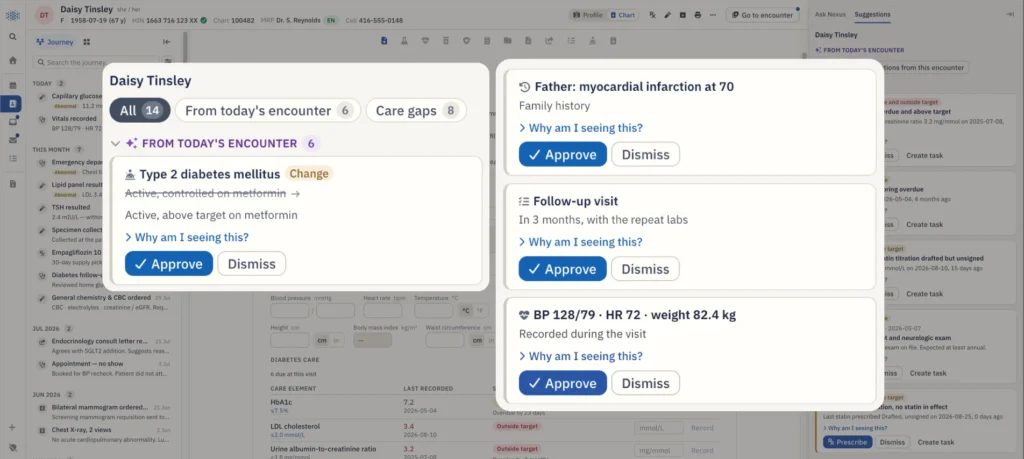Open the Chest X-ray, 2 views journey entry
1024x459 pixels.
coord(105,434)
